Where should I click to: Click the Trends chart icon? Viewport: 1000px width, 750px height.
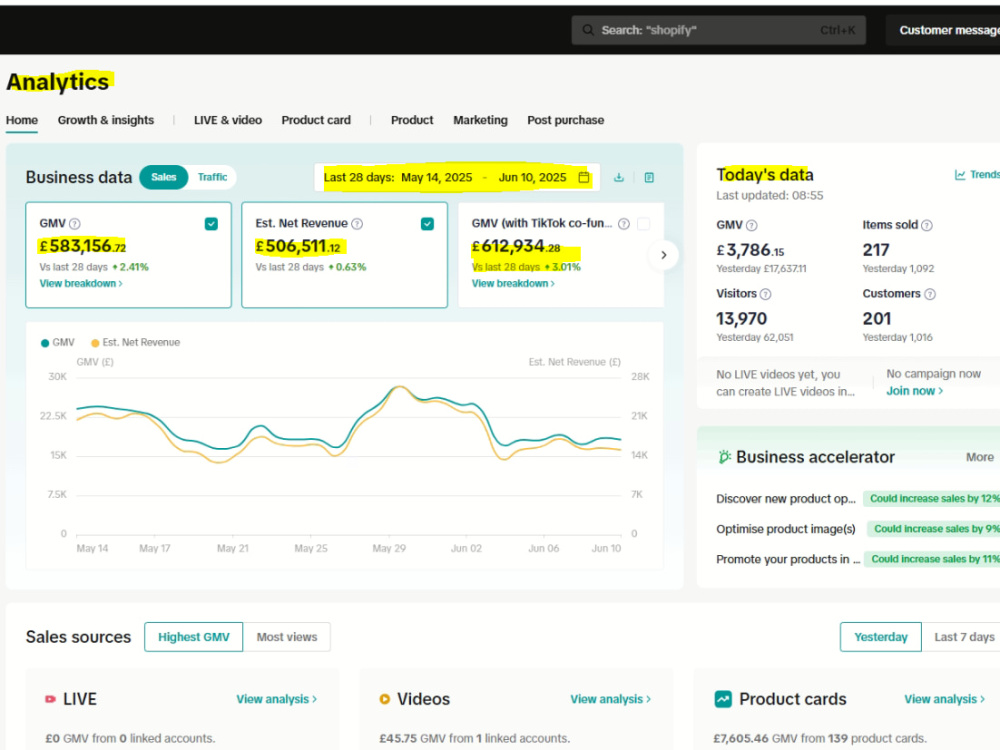(960, 175)
